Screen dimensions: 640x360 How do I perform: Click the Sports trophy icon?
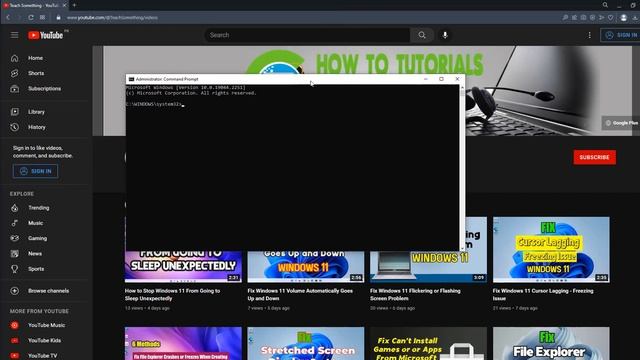click(x=15, y=269)
